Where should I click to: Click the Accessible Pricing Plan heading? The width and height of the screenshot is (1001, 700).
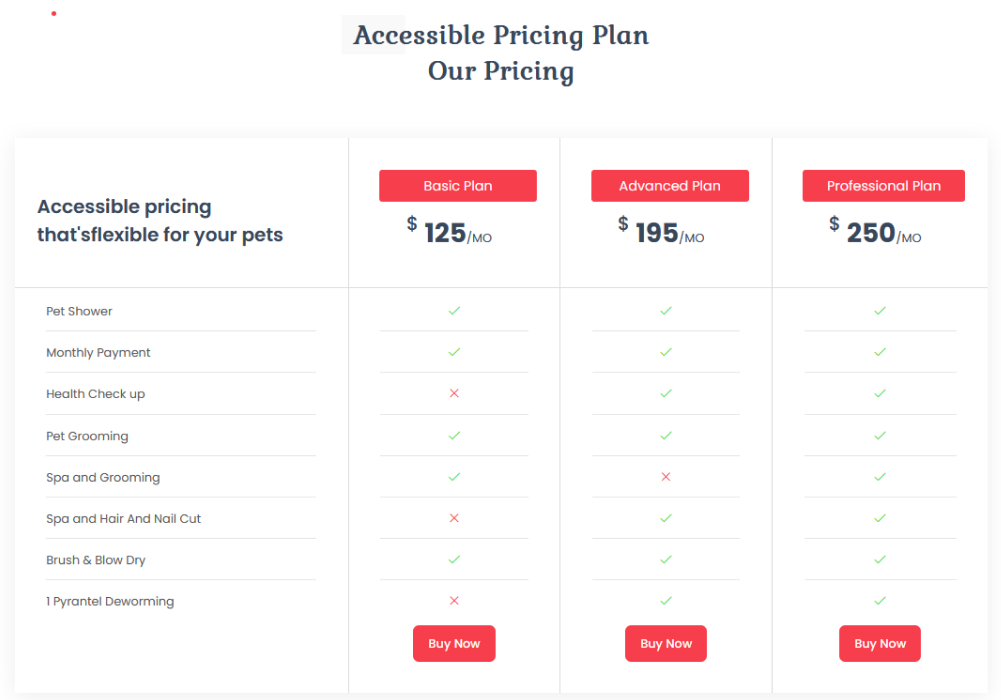point(501,35)
